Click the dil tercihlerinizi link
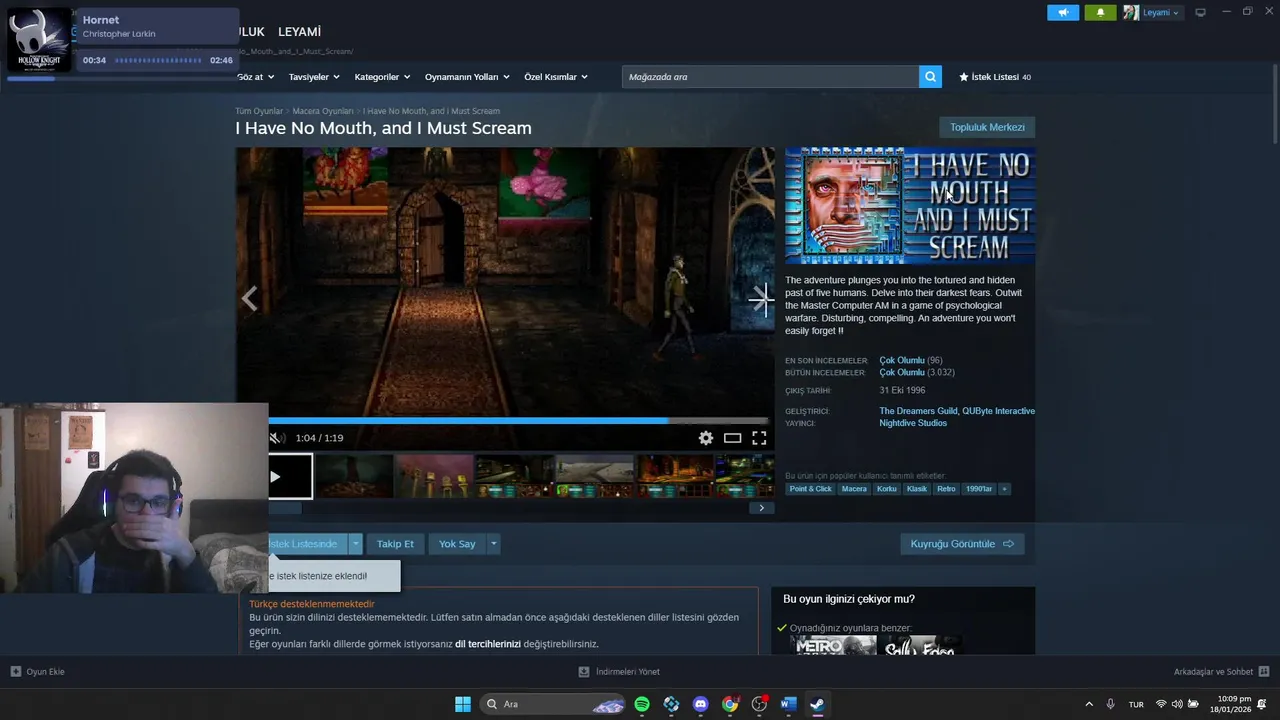 488,644
